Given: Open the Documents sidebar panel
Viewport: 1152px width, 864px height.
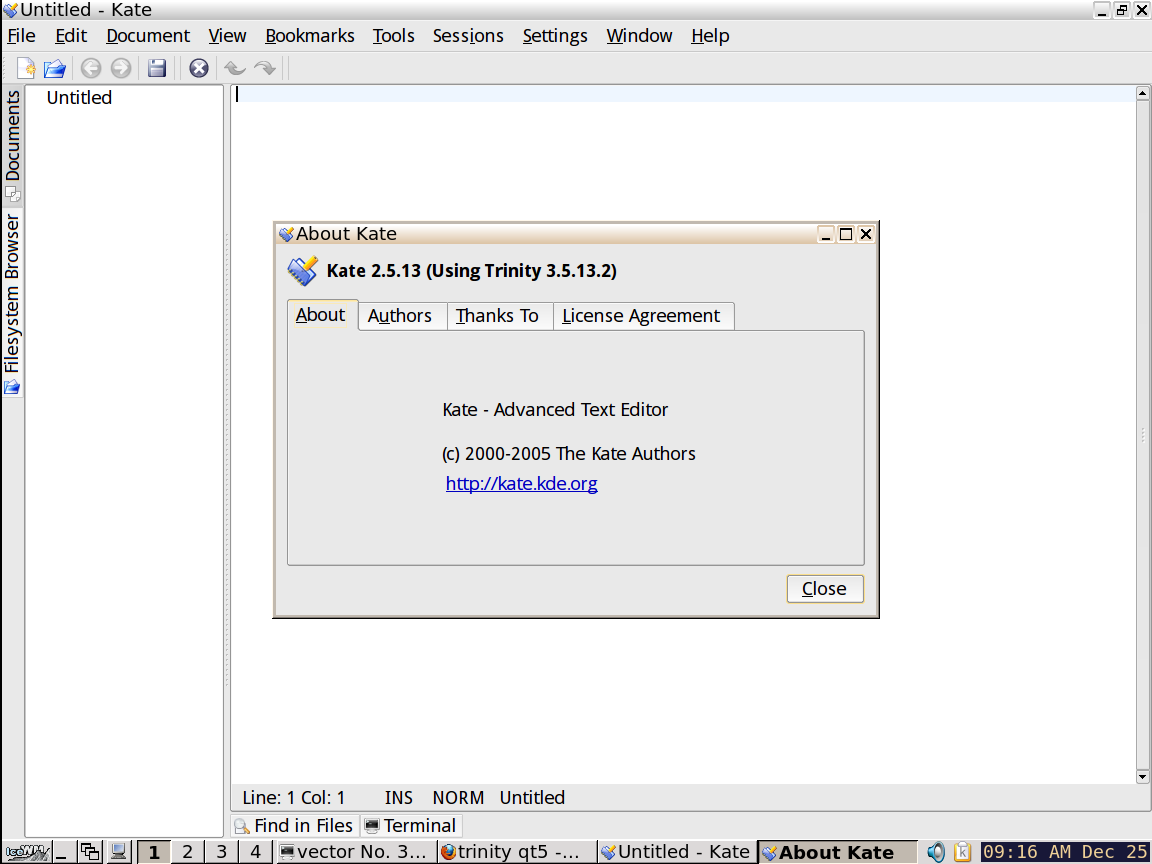Looking at the screenshot, I should [12, 145].
